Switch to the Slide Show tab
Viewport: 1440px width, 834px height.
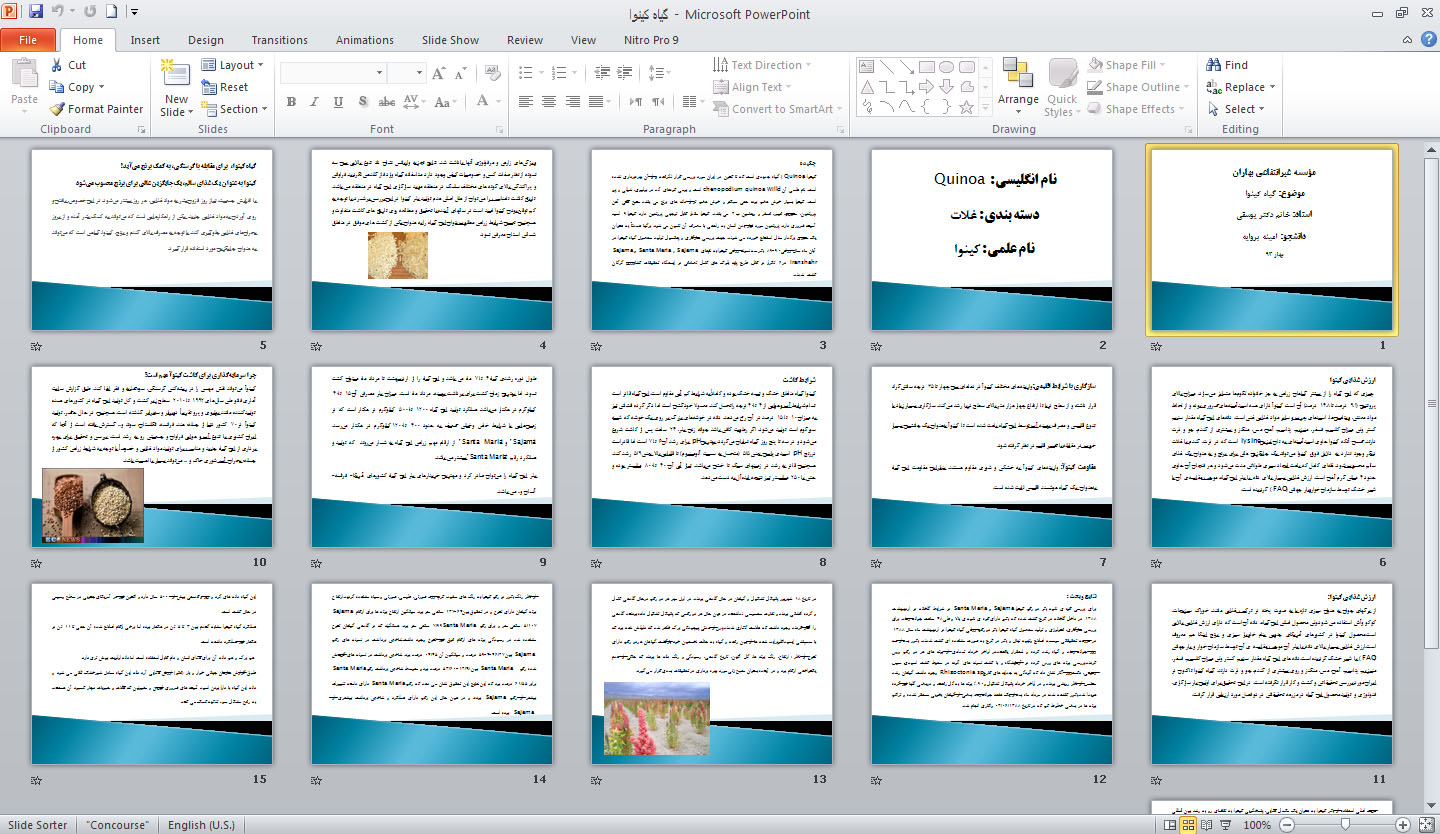click(x=450, y=40)
